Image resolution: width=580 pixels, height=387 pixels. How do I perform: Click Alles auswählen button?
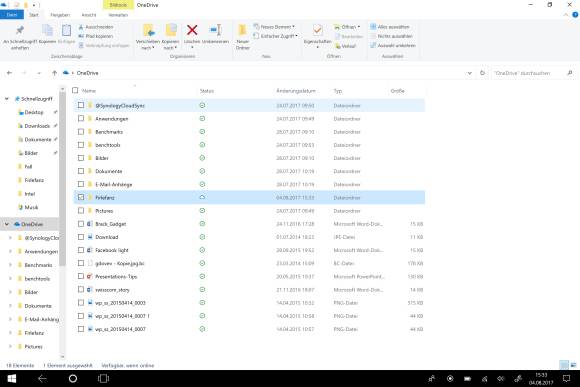[390, 27]
